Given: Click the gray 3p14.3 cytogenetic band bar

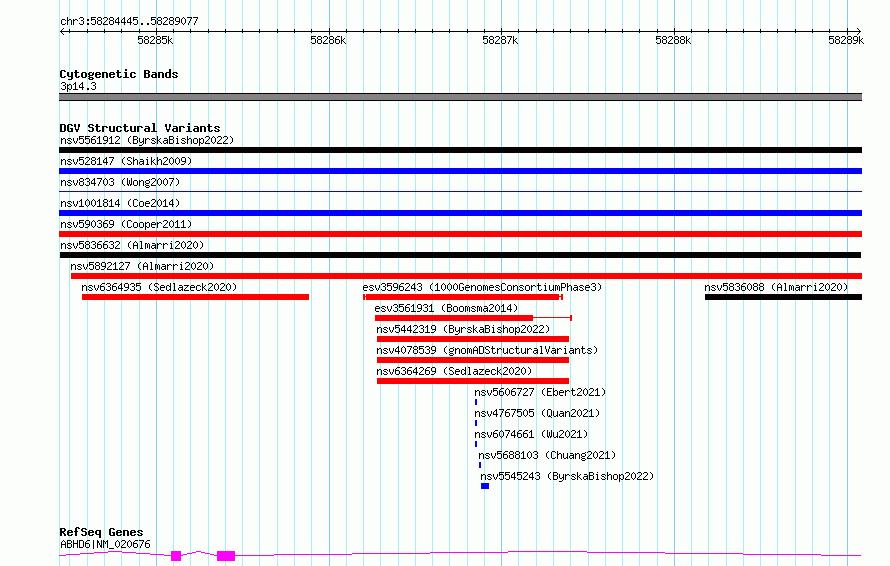Looking at the screenshot, I should 460,97.
